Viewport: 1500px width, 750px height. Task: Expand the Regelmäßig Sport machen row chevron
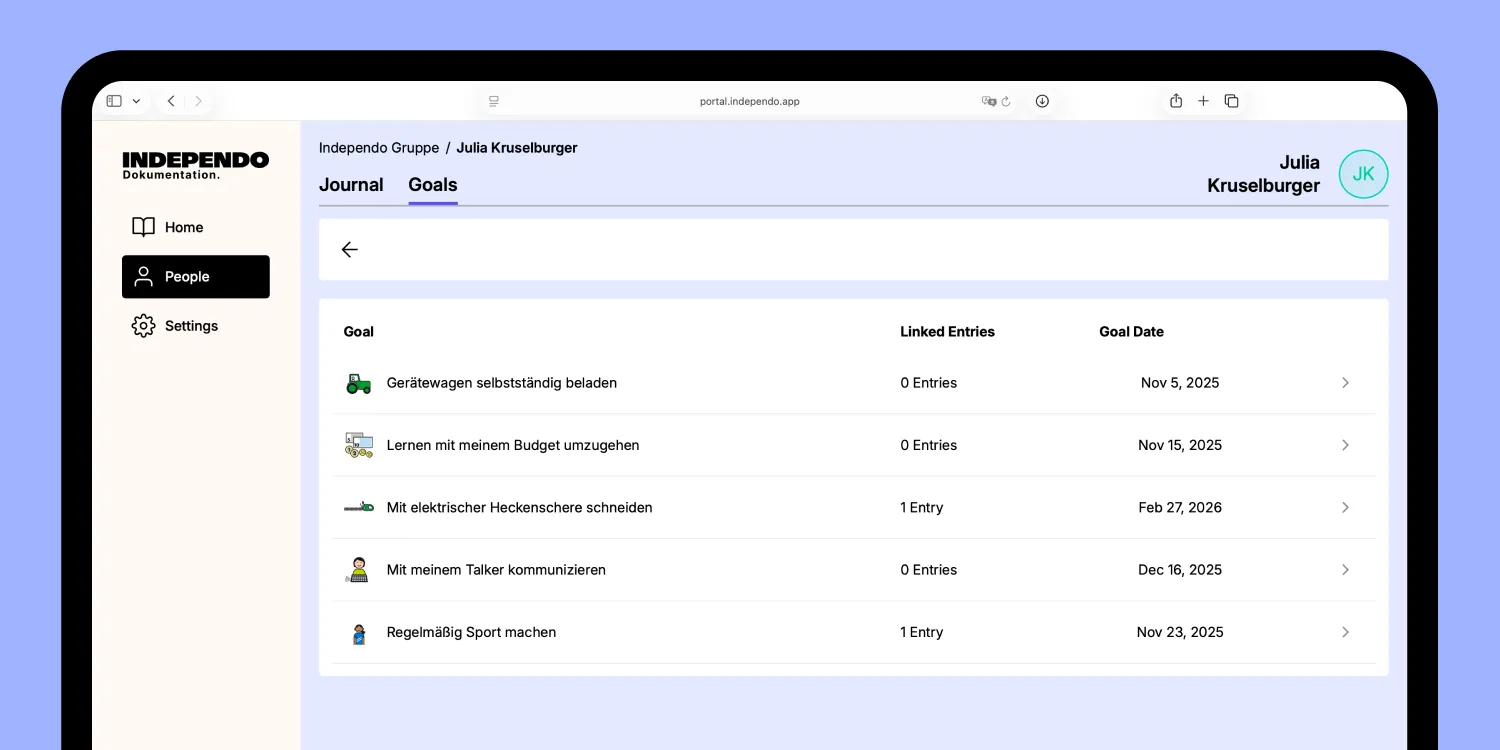tap(1345, 632)
